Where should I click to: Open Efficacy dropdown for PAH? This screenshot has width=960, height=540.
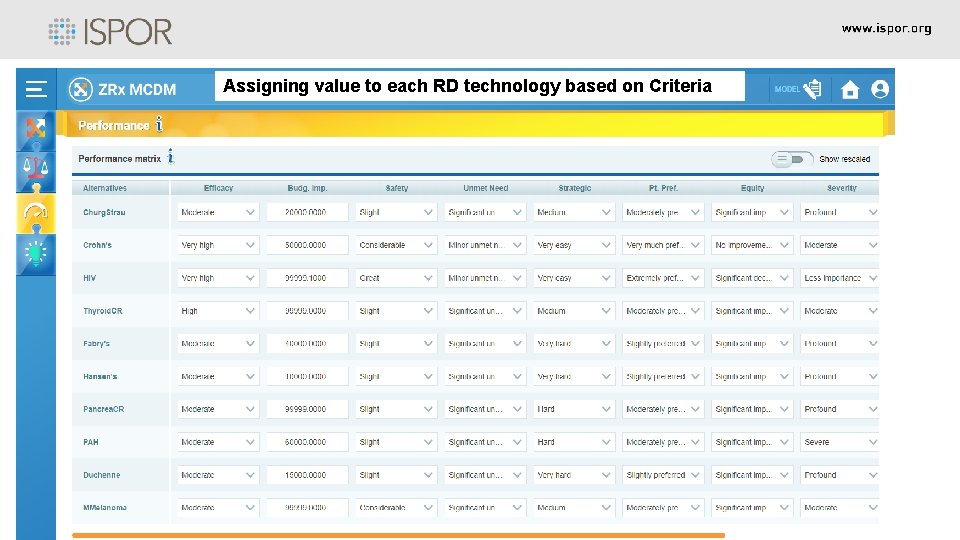click(217, 442)
